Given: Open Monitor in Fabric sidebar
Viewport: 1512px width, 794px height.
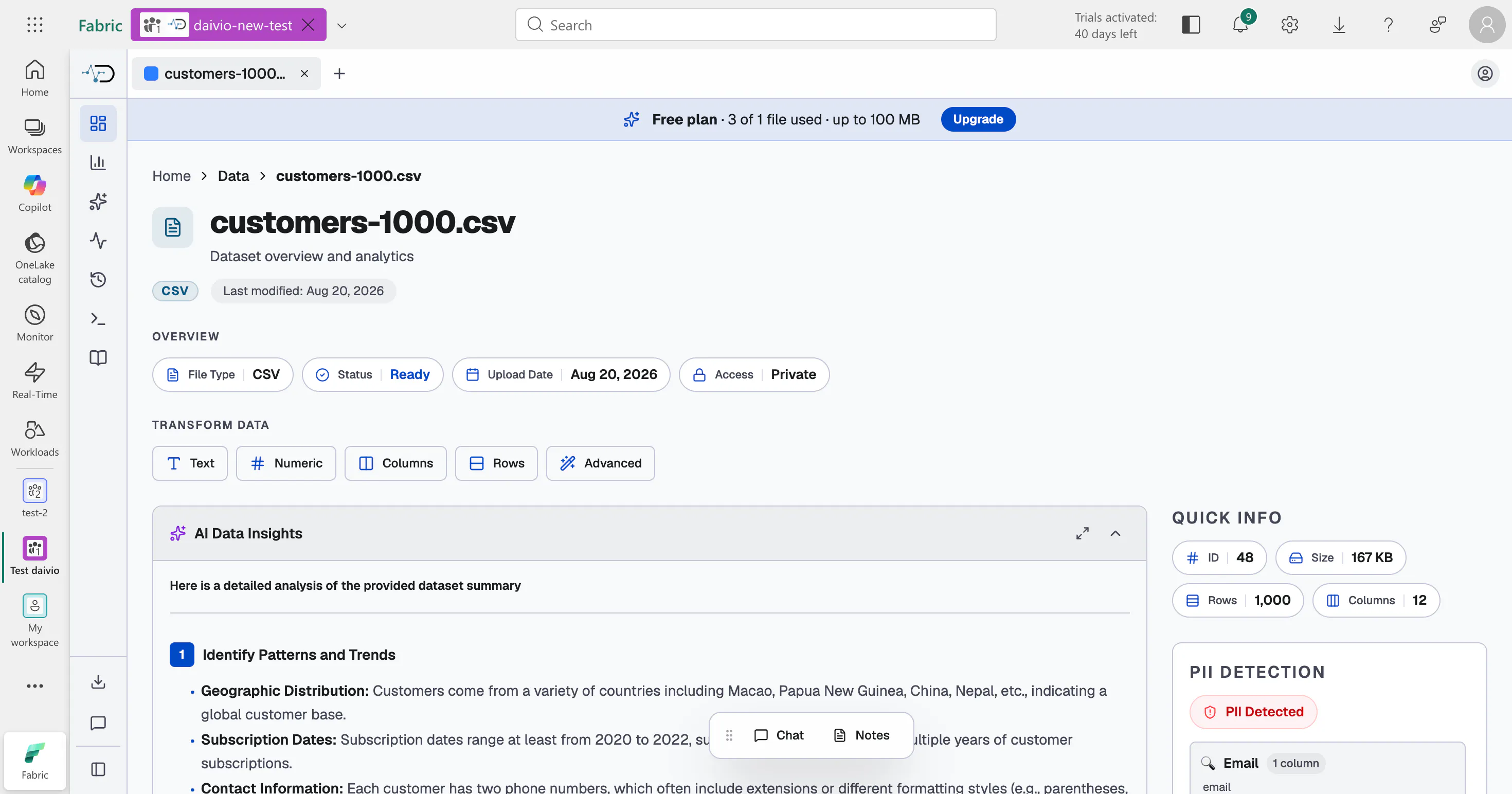Looking at the screenshot, I should tap(34, 323).
